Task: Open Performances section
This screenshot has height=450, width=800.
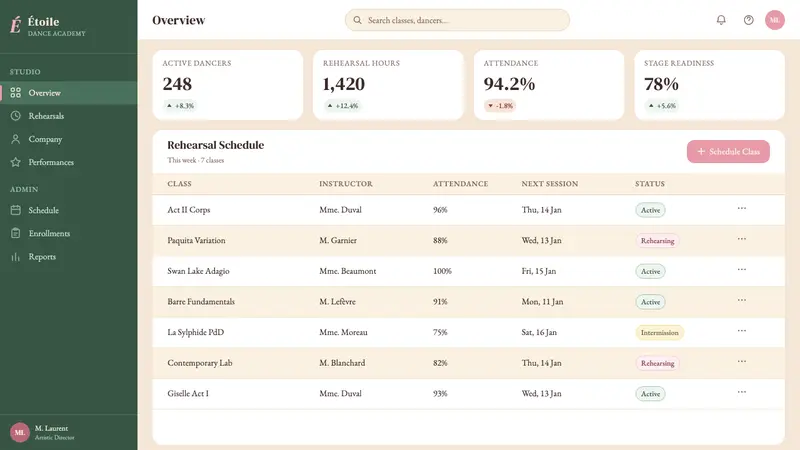Action: click(68, 162)
